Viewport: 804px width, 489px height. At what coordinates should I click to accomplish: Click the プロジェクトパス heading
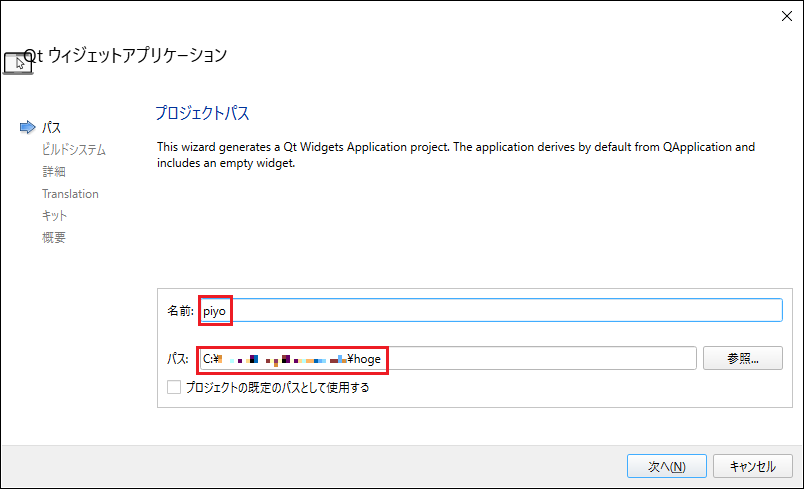pyautogui.click(x=202, y=113)
